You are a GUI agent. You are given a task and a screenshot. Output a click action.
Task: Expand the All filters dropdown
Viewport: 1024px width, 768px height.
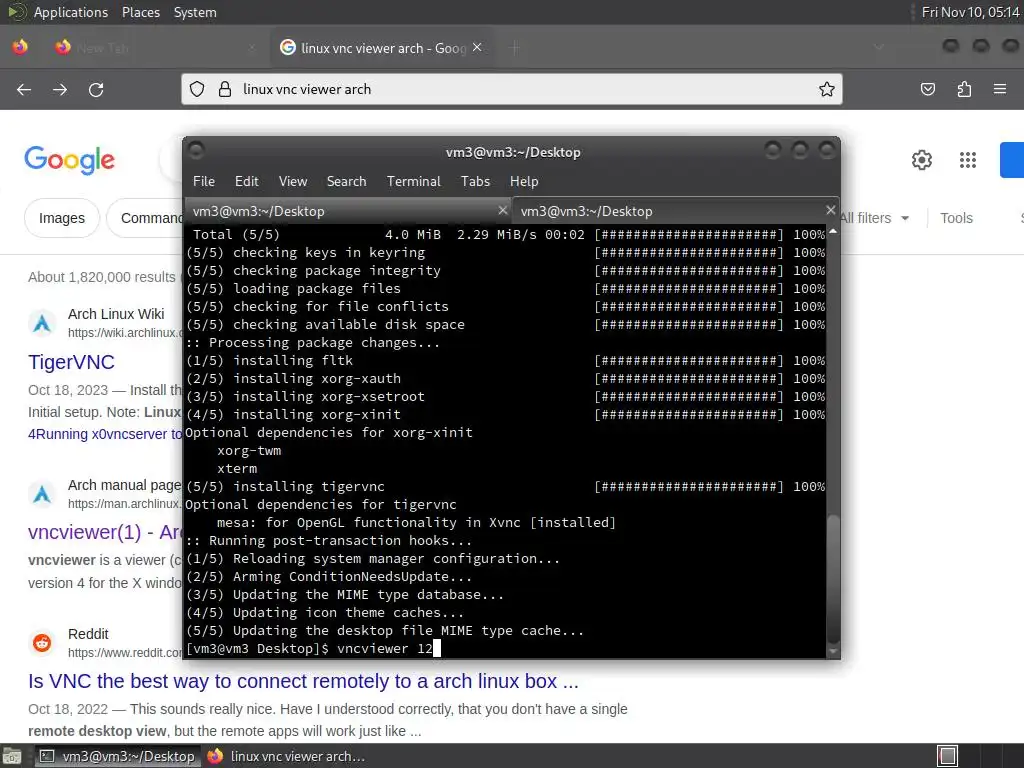click(874, 218)
